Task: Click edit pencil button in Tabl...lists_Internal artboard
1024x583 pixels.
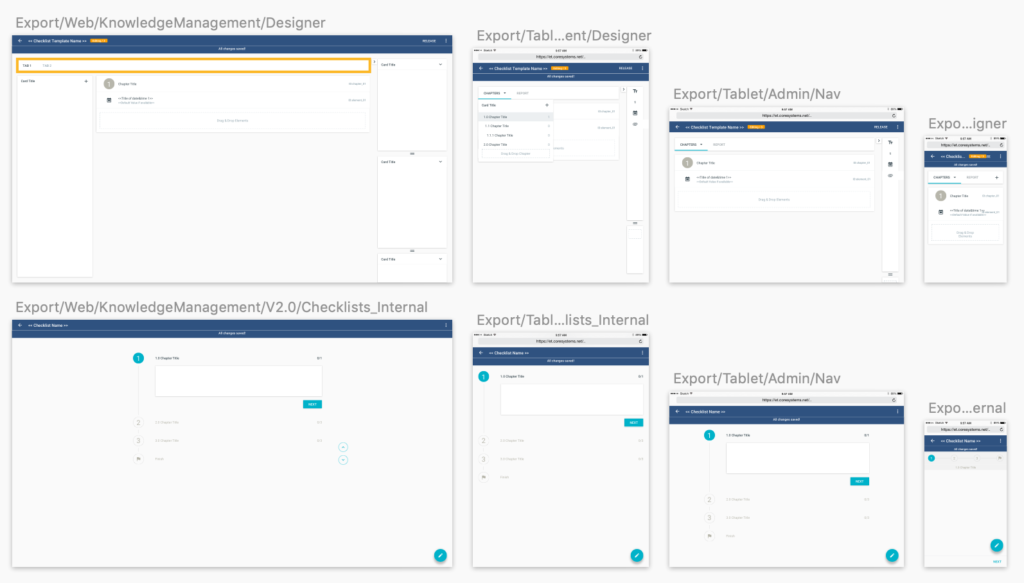Action: click(637, 556)
